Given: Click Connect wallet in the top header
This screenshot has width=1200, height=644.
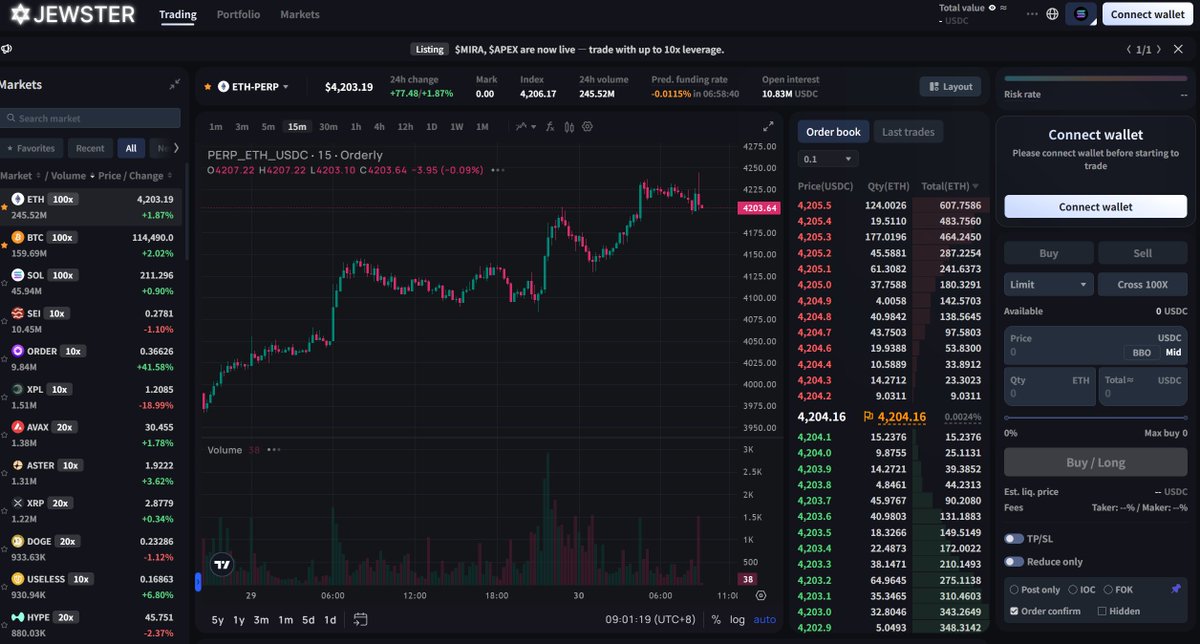Looking at the screenshot, I should [1148, 14].
